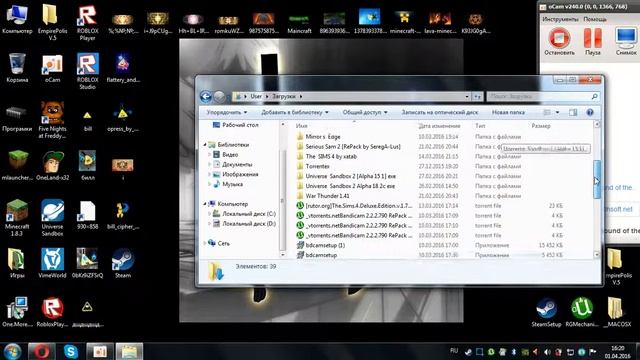The image size is (640, 360).
Task: Select the ROBLOX Player desktop shortcut
Action: click(87, 22)
